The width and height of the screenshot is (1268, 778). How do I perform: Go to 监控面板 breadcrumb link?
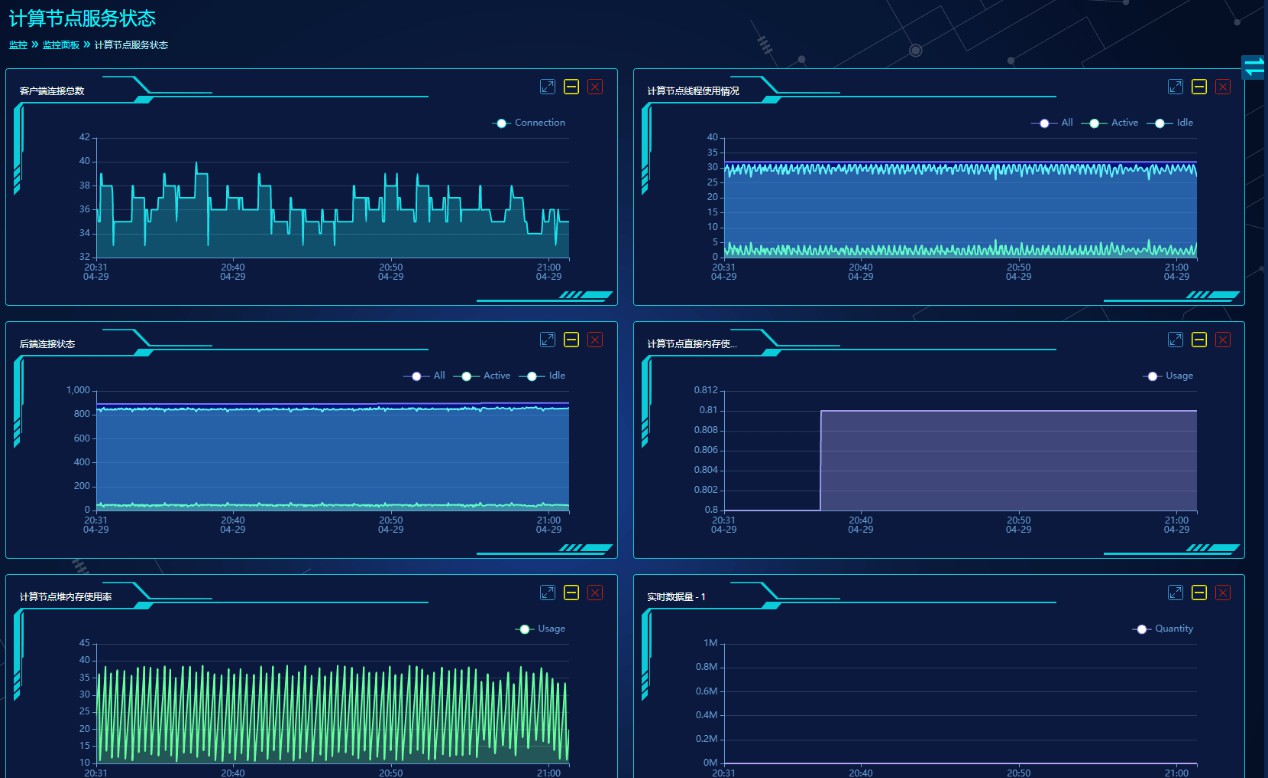pyautogui.click(x=60, y=45)
